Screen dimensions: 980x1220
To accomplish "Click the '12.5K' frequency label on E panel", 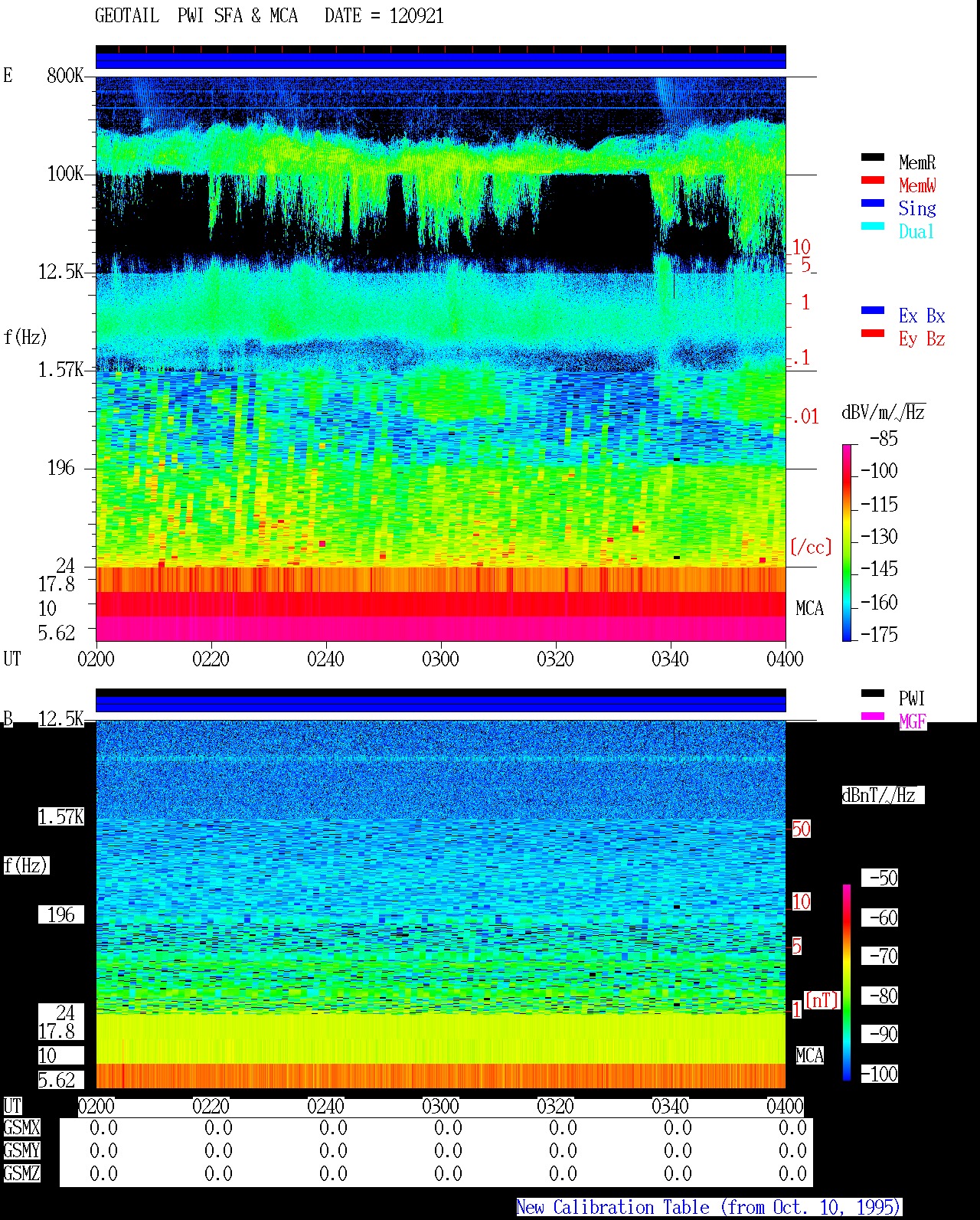I will coord(61,271).
